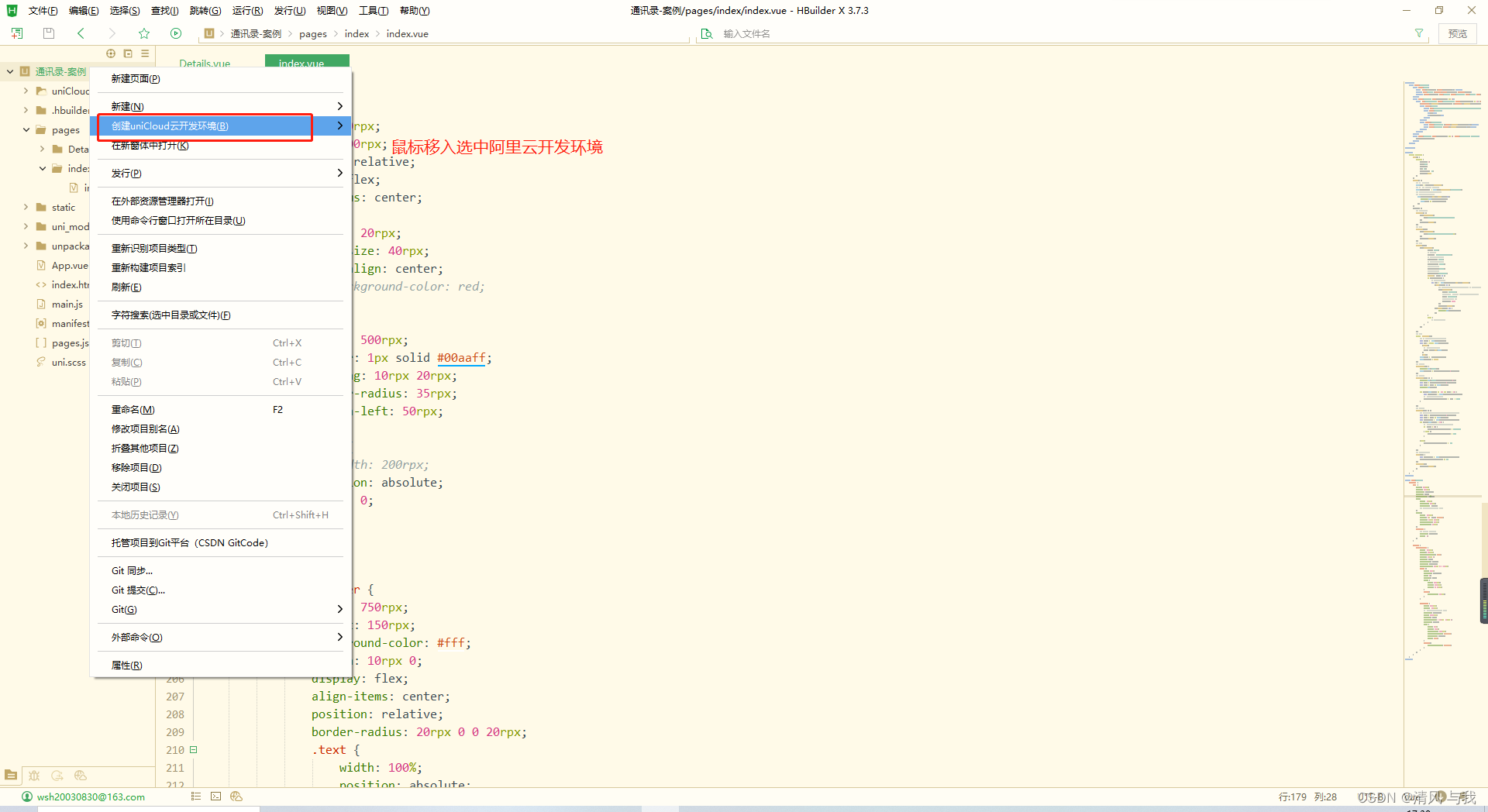Choose 新建页面(P) from context menu
This screenshot has height=812, width=1488.
(x=221, y=78)
